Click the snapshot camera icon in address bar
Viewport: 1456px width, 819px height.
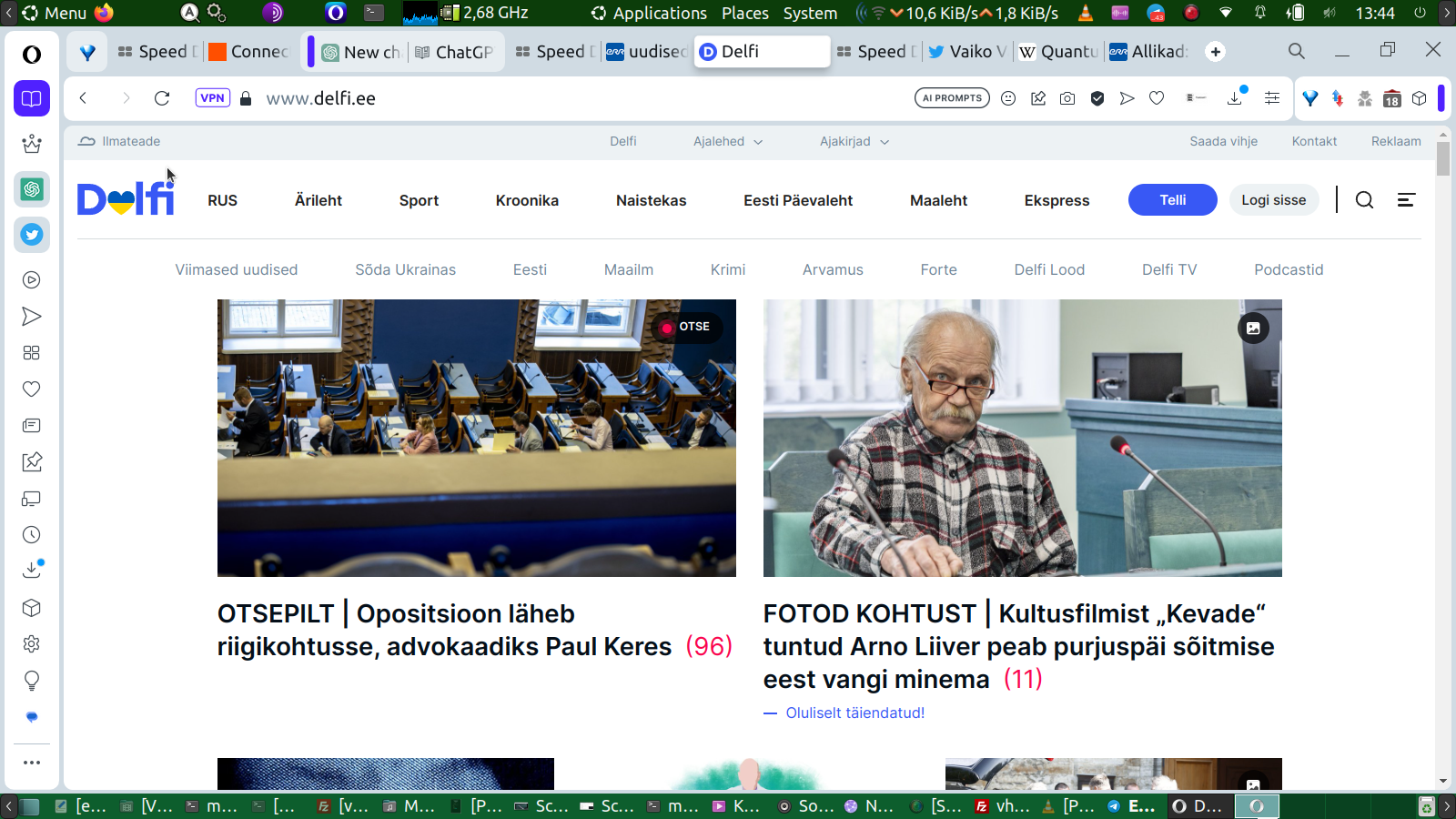(x=1067, y=98)
